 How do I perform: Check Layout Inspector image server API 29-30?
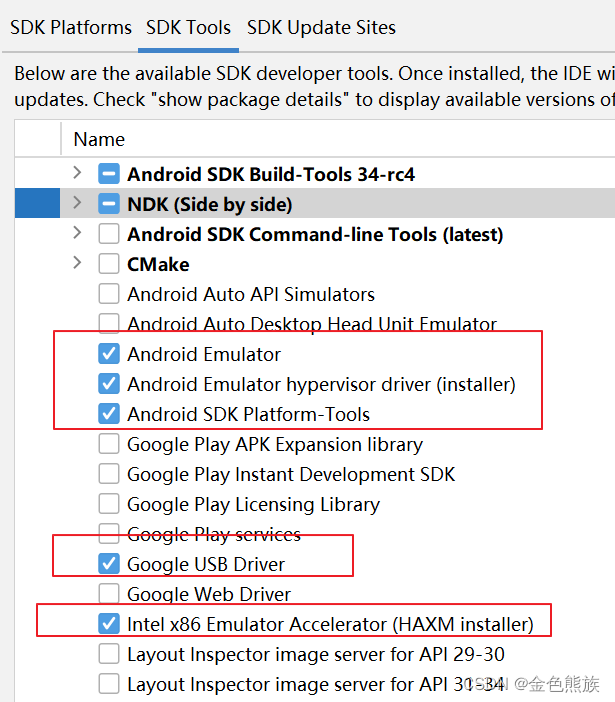point(109,654)
